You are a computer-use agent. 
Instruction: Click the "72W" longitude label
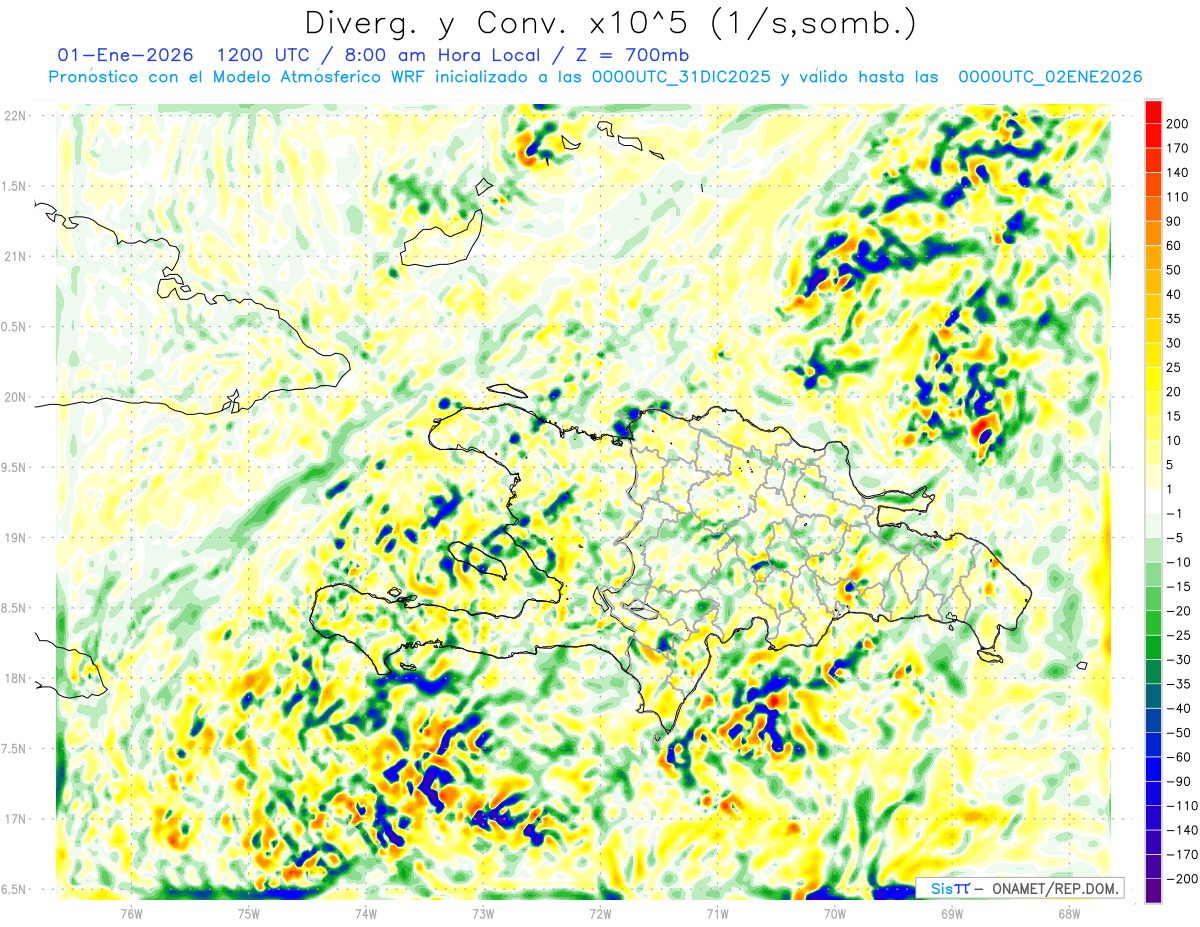pos(600,913)
